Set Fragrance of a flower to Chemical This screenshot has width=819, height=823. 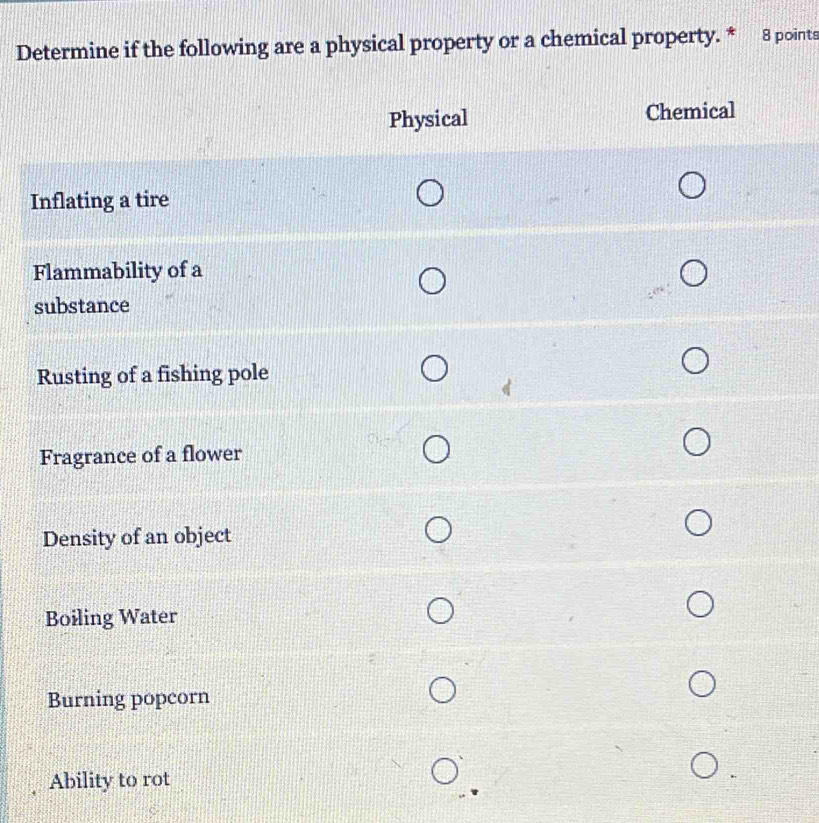(x=697, y=442)
